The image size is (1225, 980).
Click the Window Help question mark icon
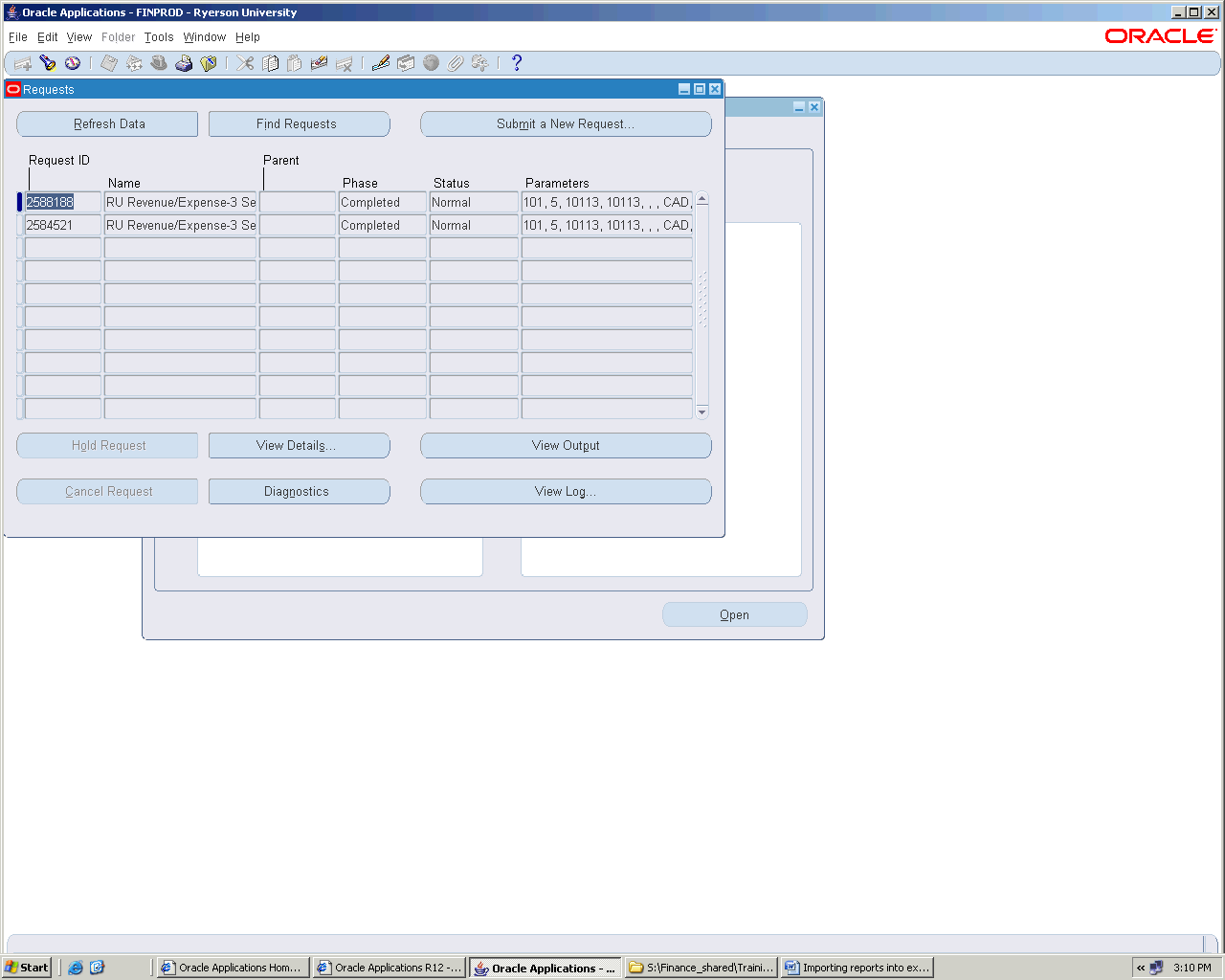[517, 63]
